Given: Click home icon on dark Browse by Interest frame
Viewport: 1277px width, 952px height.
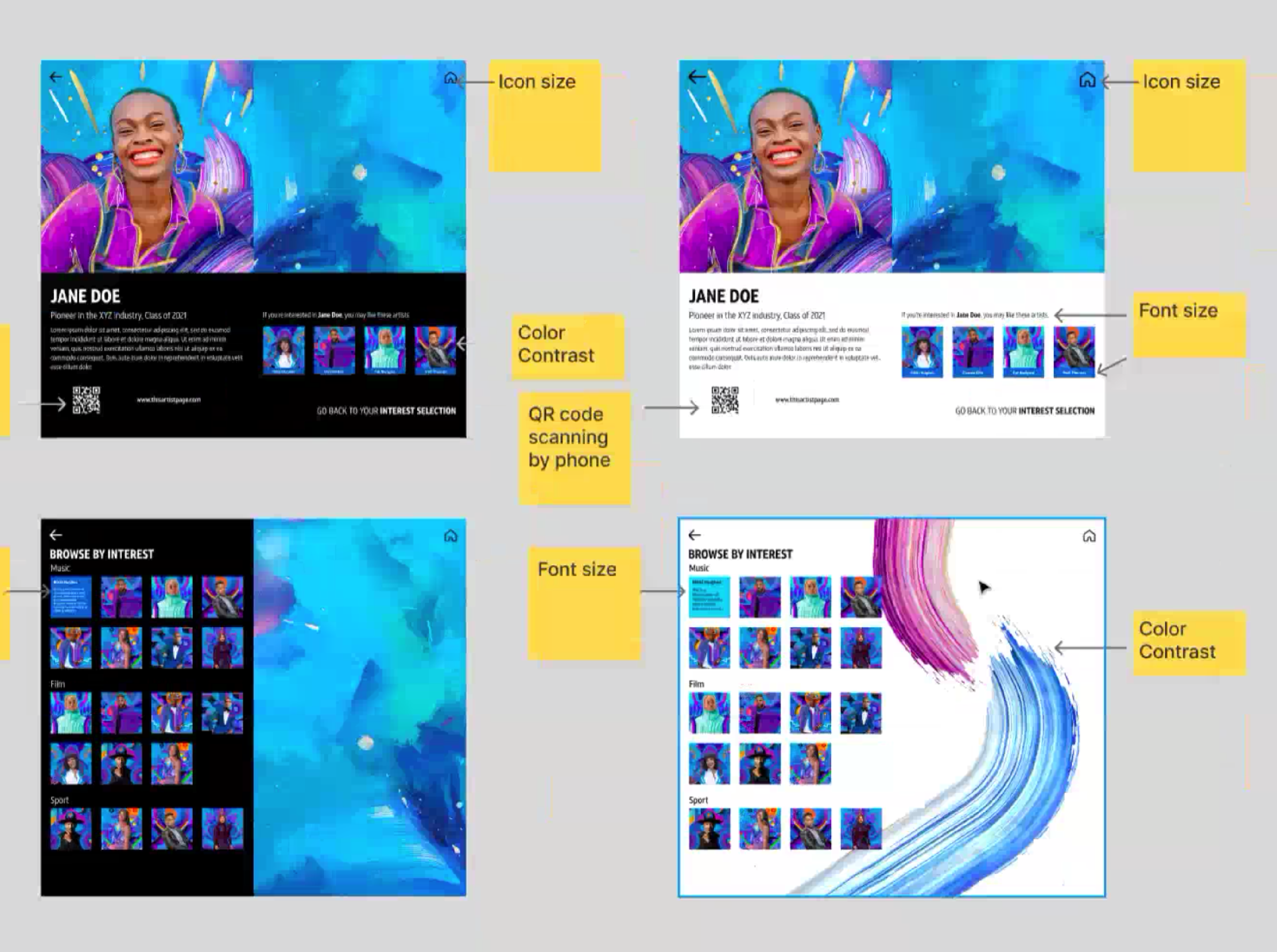Looking at the screenshot, I should tap(451, 536).
